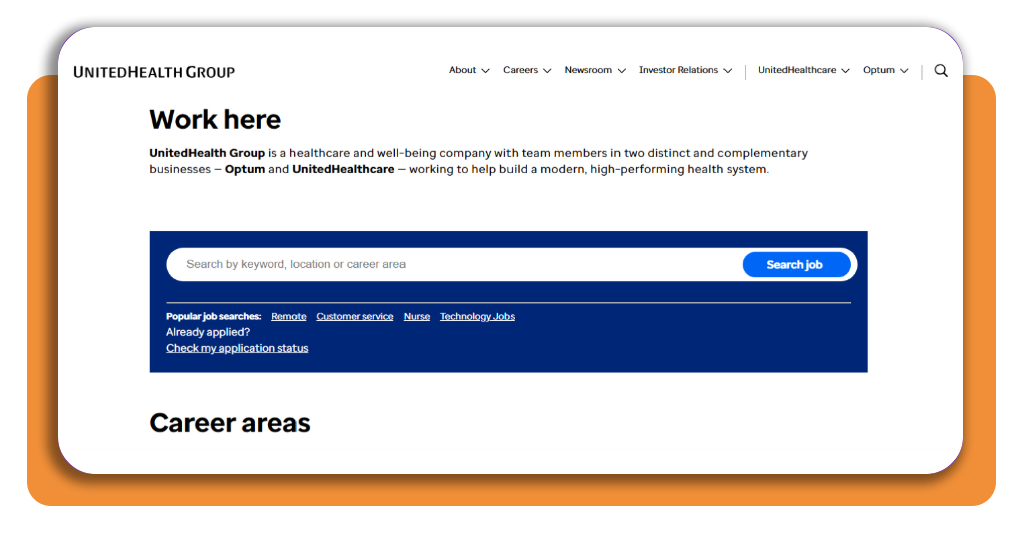Focus the keyword, location or career area field
Viewport: 1024px width, 536px height.
[455, 264]
